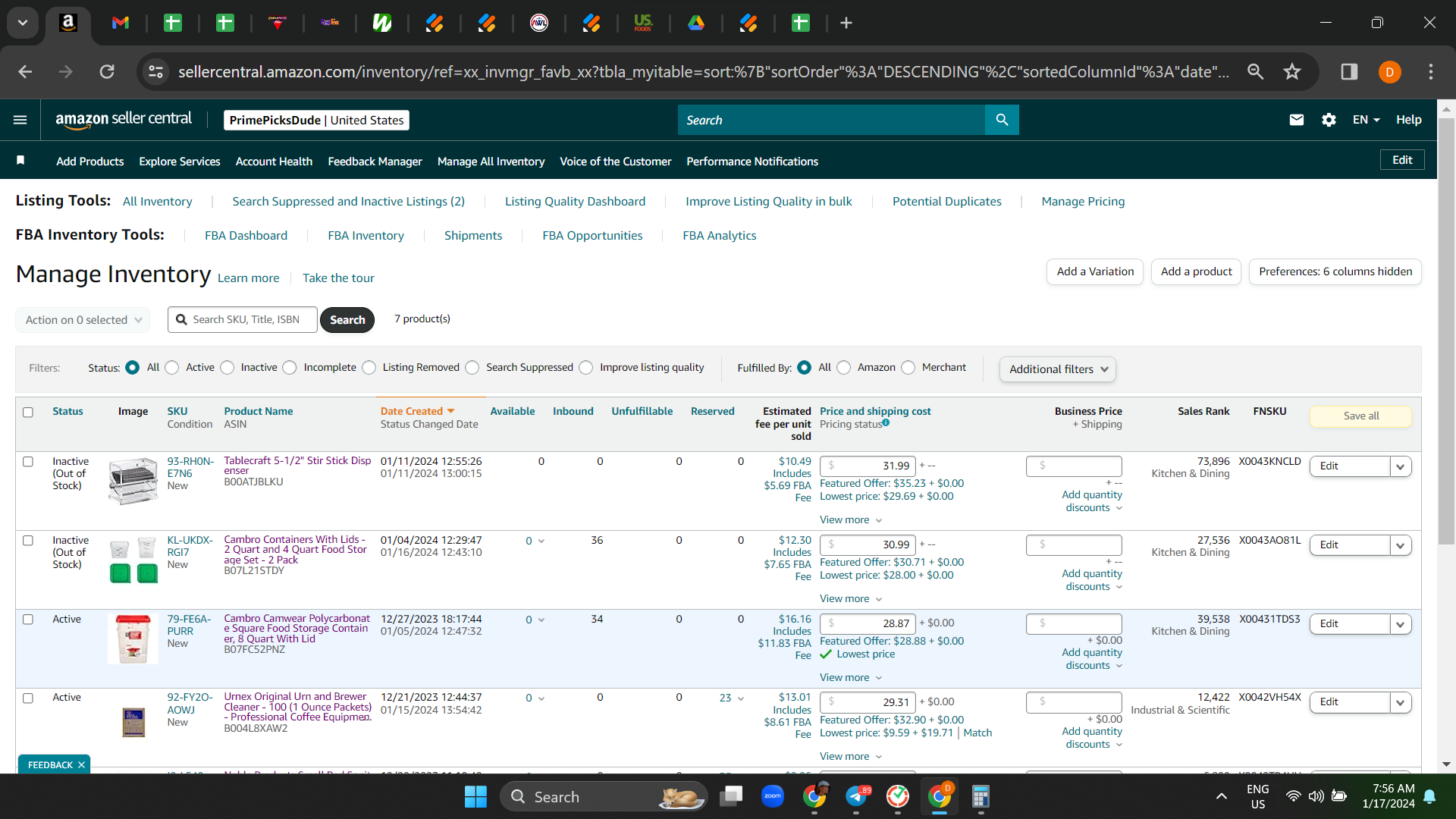The width and height of the screenshot is (1456, 819).
Task: Open the Seller Central hamburger menu
Action: point(20,120)
